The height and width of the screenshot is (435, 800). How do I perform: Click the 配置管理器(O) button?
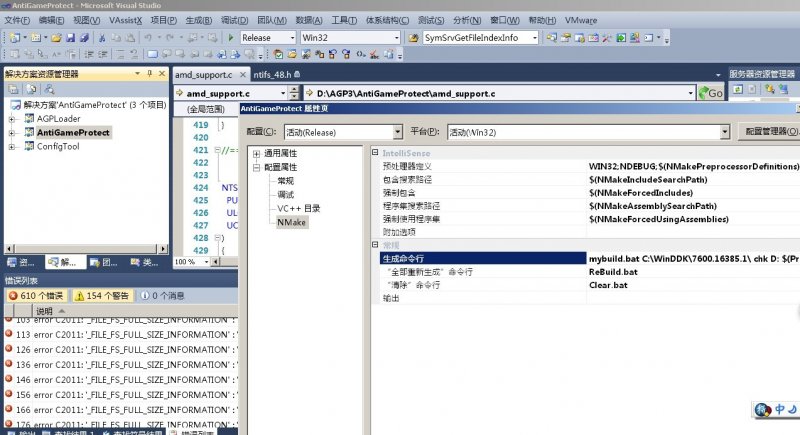click(x=770, y=132)
